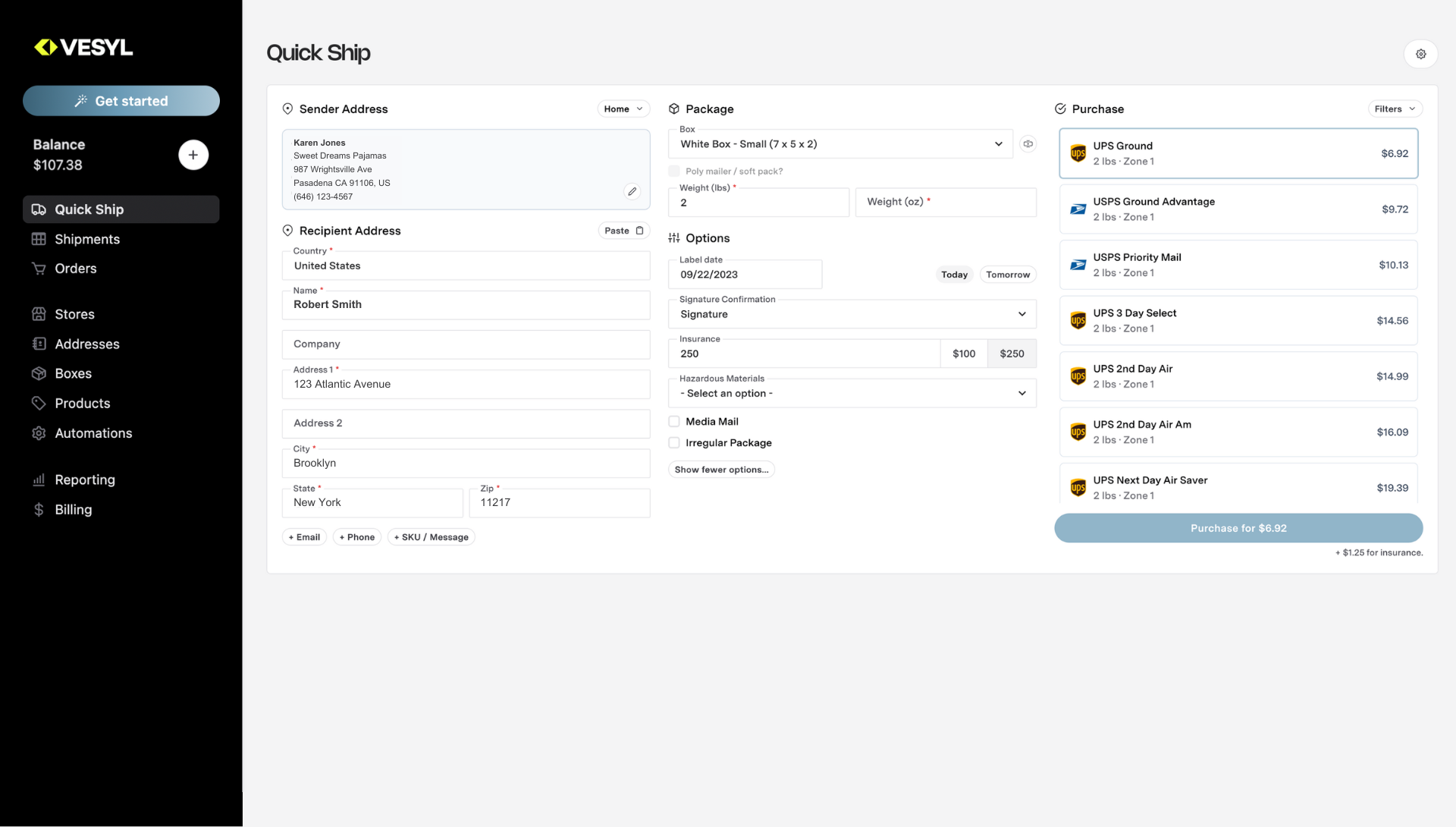Screen dimensions: 1456x827
Task: Click the pencil icon to edit sender address
Action: (632, 191)
